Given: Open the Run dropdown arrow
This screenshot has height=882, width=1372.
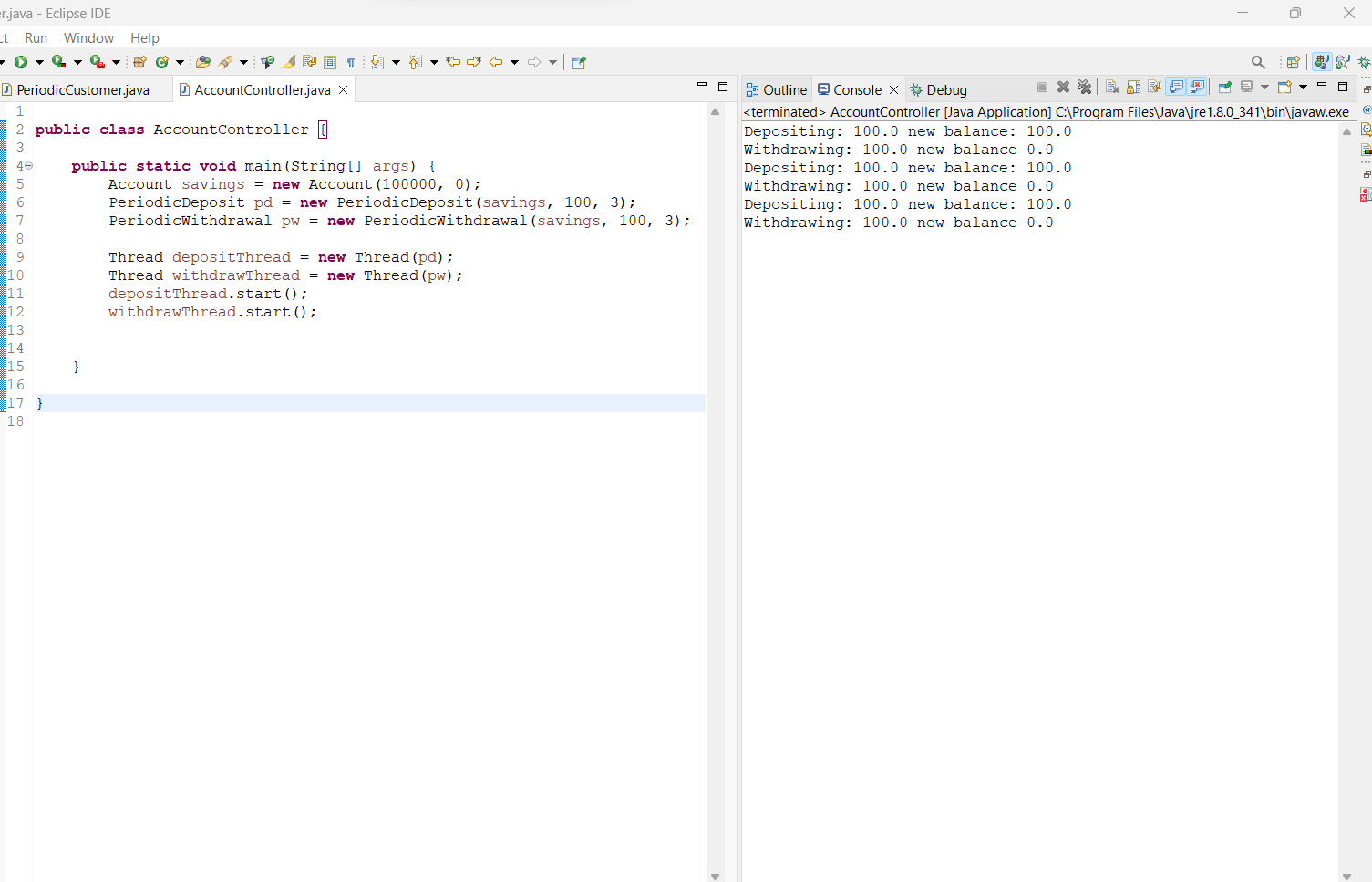Looking at the screenshot, I should [39, 62].
